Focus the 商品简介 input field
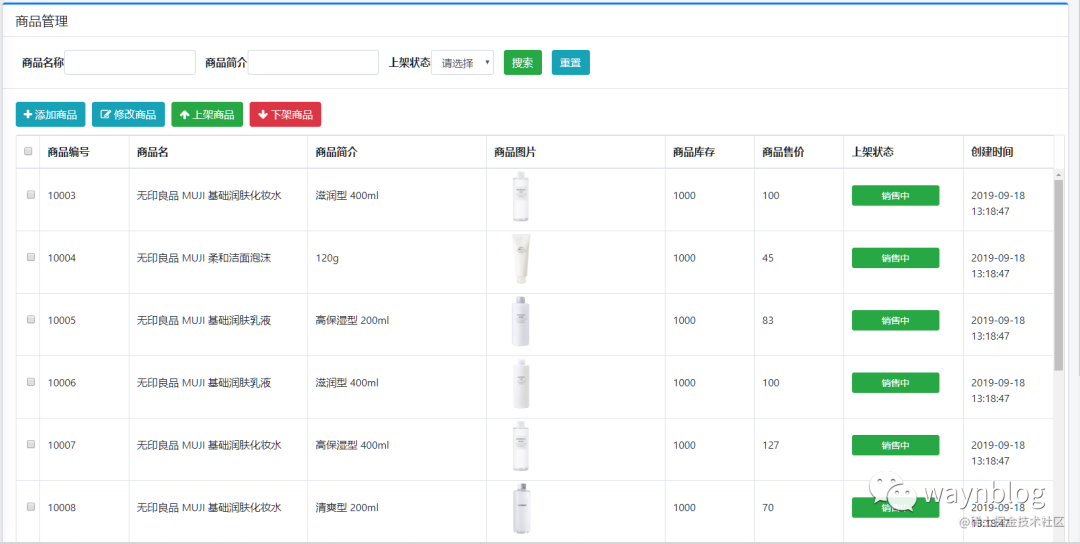1080x544 pixels. tap(313, 62)
